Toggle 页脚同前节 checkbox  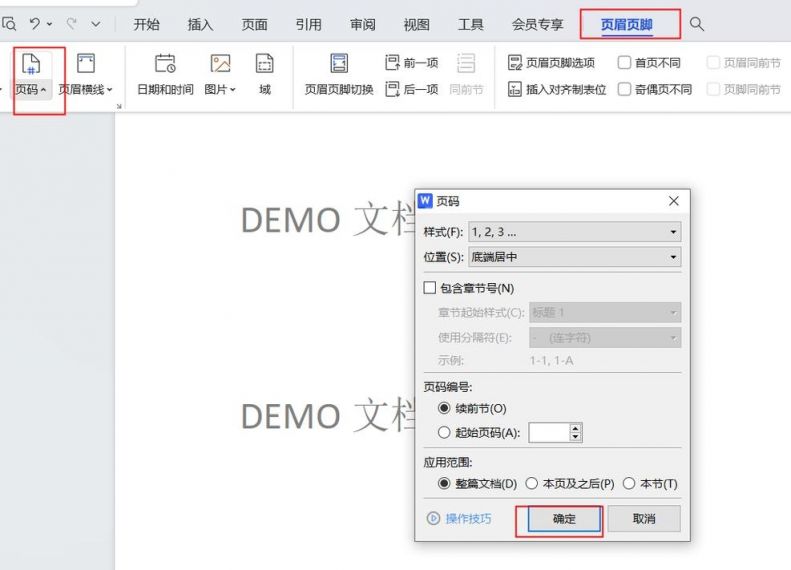coord(713,89)
